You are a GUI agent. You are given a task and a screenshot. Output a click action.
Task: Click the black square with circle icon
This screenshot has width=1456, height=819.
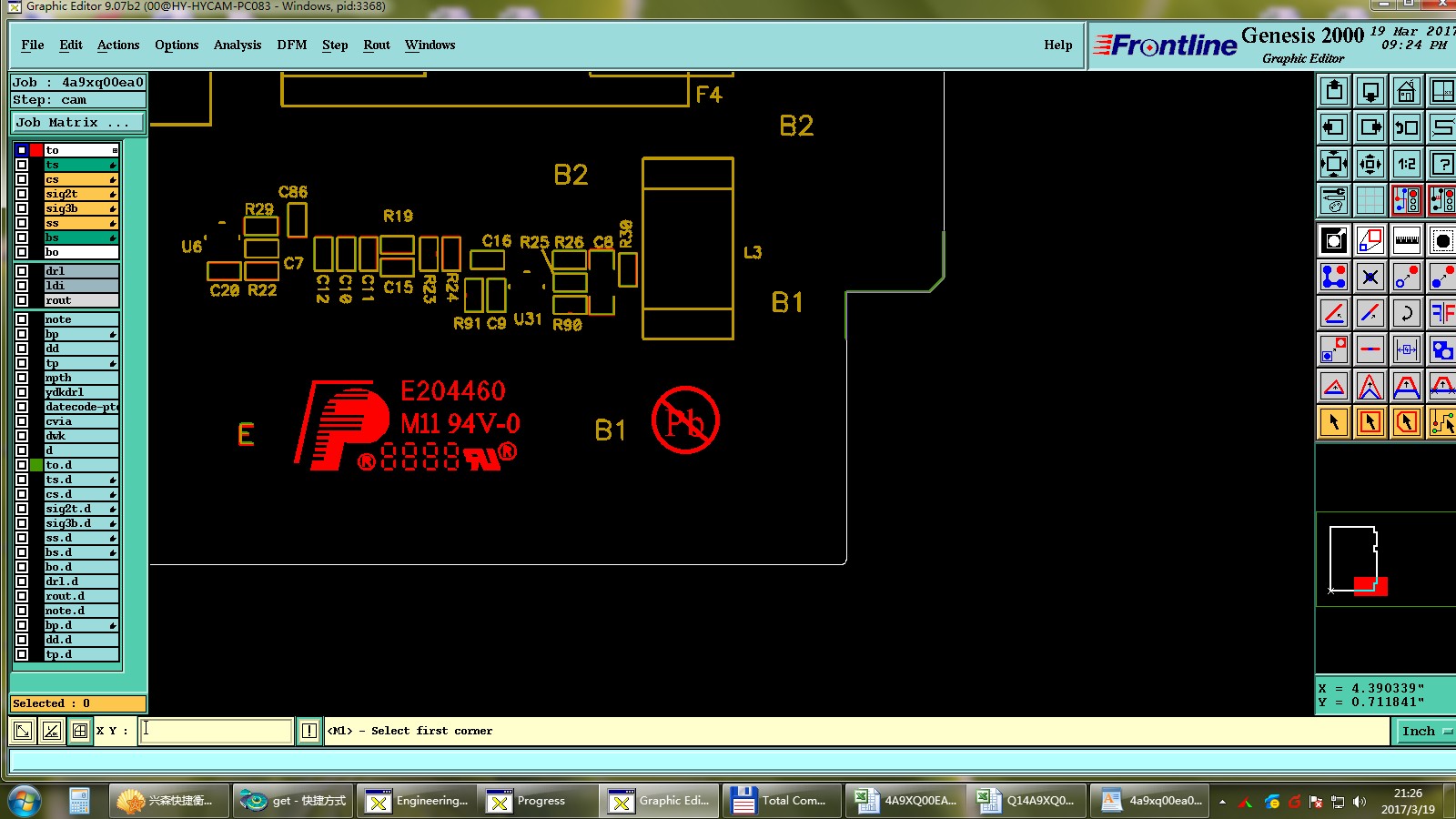coord(1334,241)
